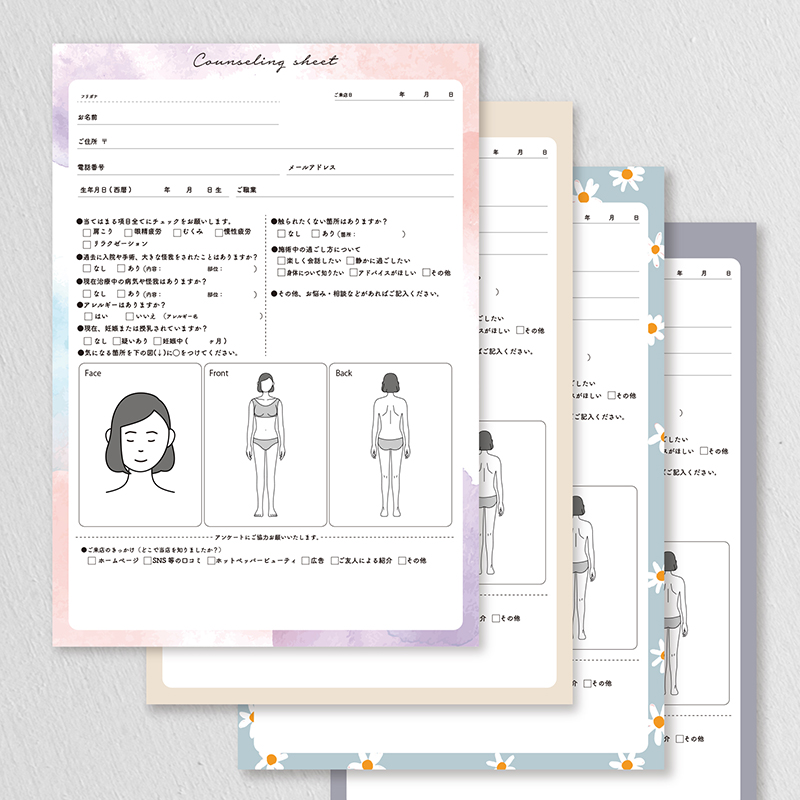Click the '当てはまる項目全てにチェックをお願いします' heading
Image resolution: width=800 pixels, height=800 pixels.
click(x=154, y=221)
